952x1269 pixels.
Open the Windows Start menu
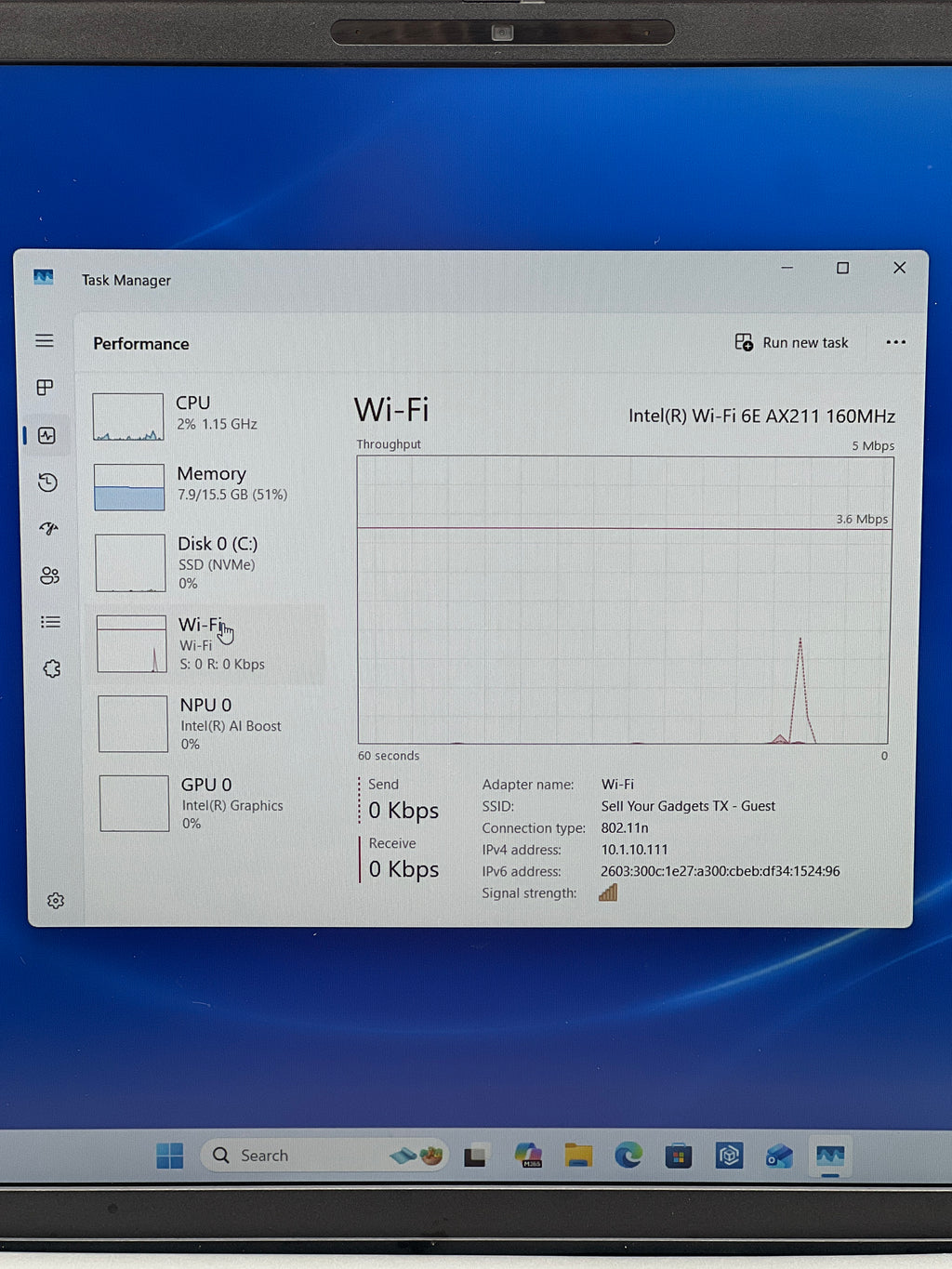point(170,1156)
